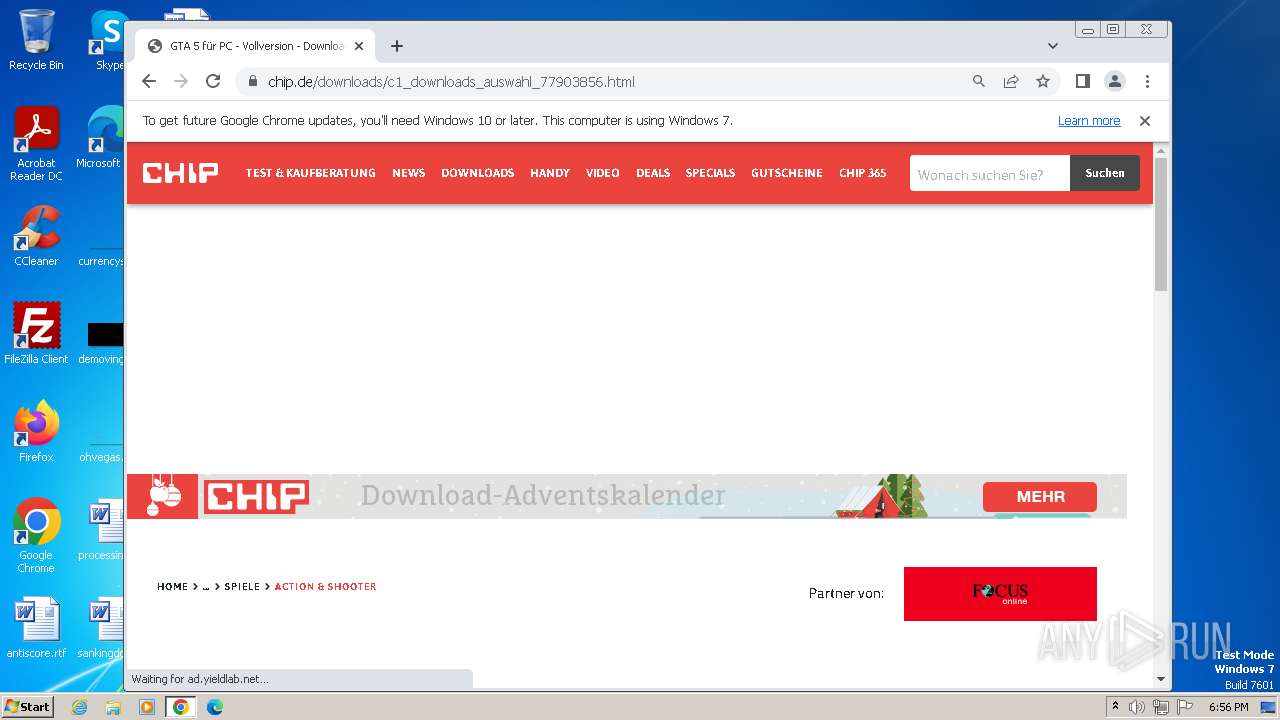
Task: Click the SPIELE breadcrumb link
Action: (x=242, y=587)
